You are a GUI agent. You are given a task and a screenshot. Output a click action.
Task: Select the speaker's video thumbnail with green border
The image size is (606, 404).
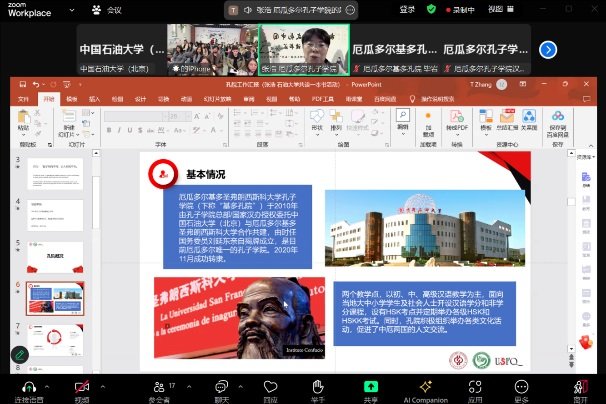[x=304, y=49]
